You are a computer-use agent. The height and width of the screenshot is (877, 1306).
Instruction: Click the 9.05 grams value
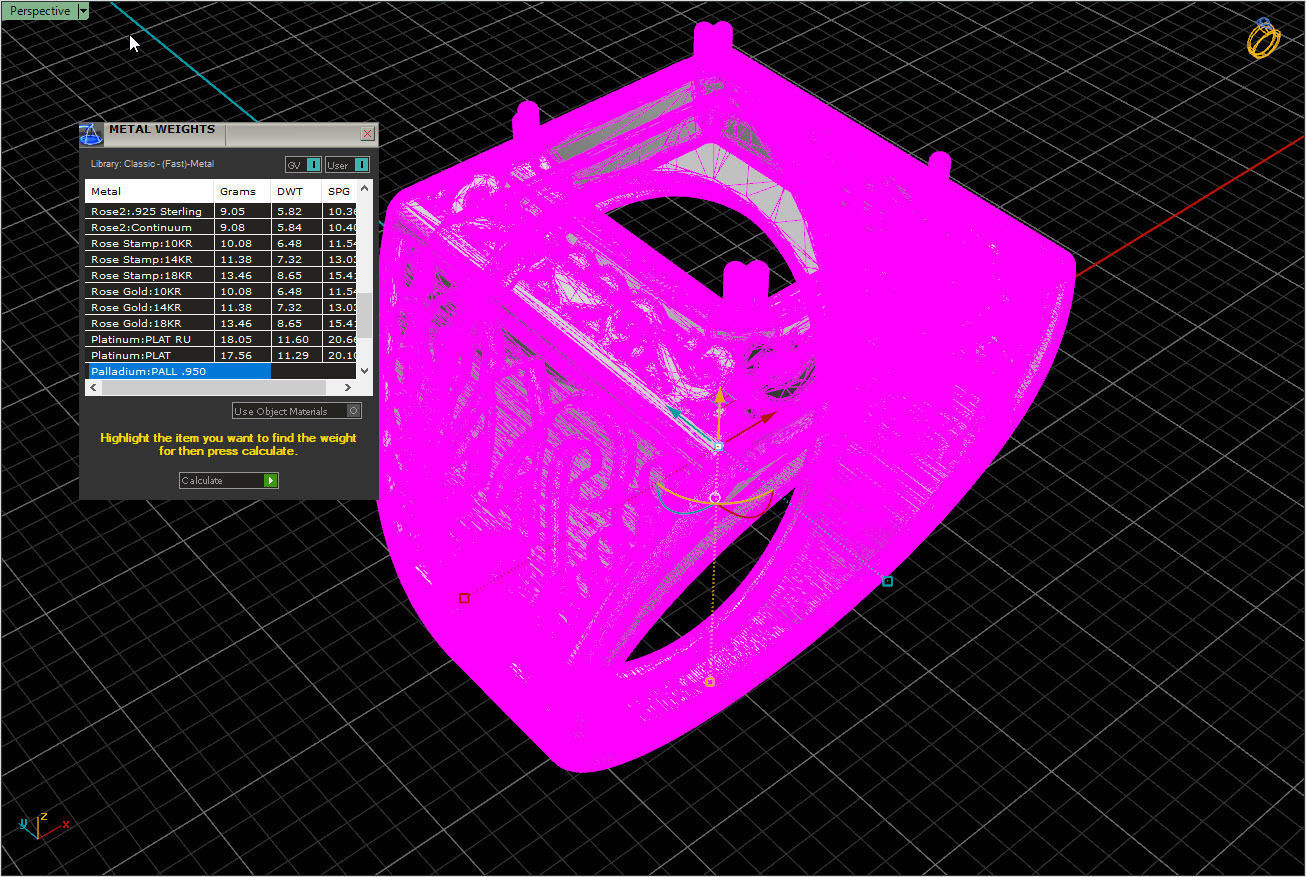tap(232, 211)
